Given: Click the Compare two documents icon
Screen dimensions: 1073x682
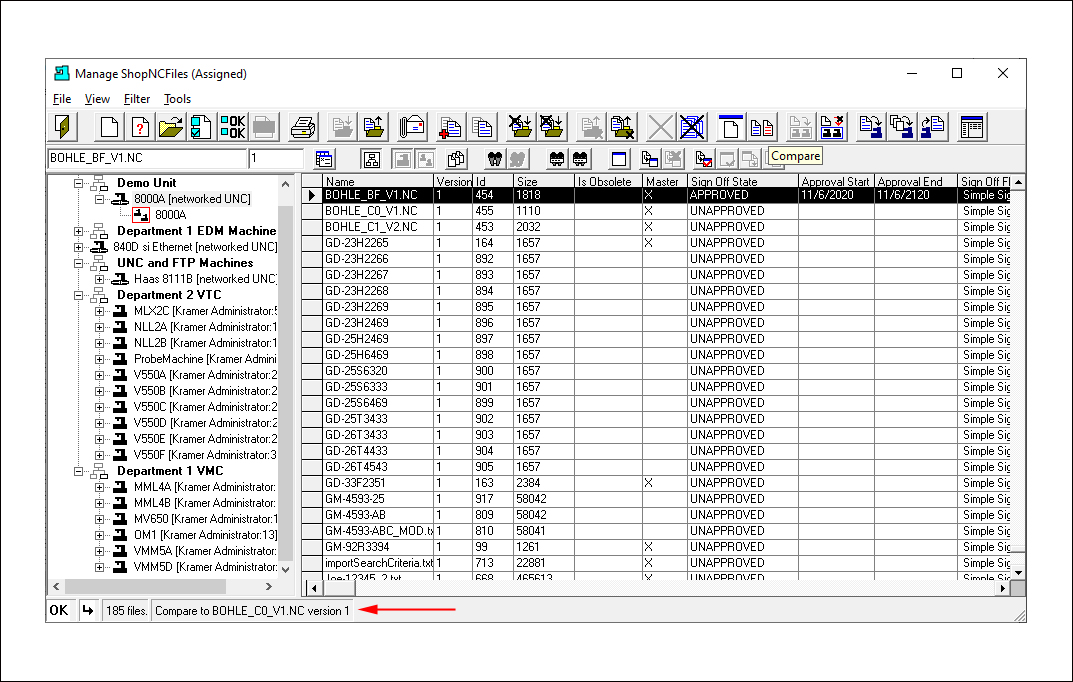Looking at the screenshot, I should 762,127.
